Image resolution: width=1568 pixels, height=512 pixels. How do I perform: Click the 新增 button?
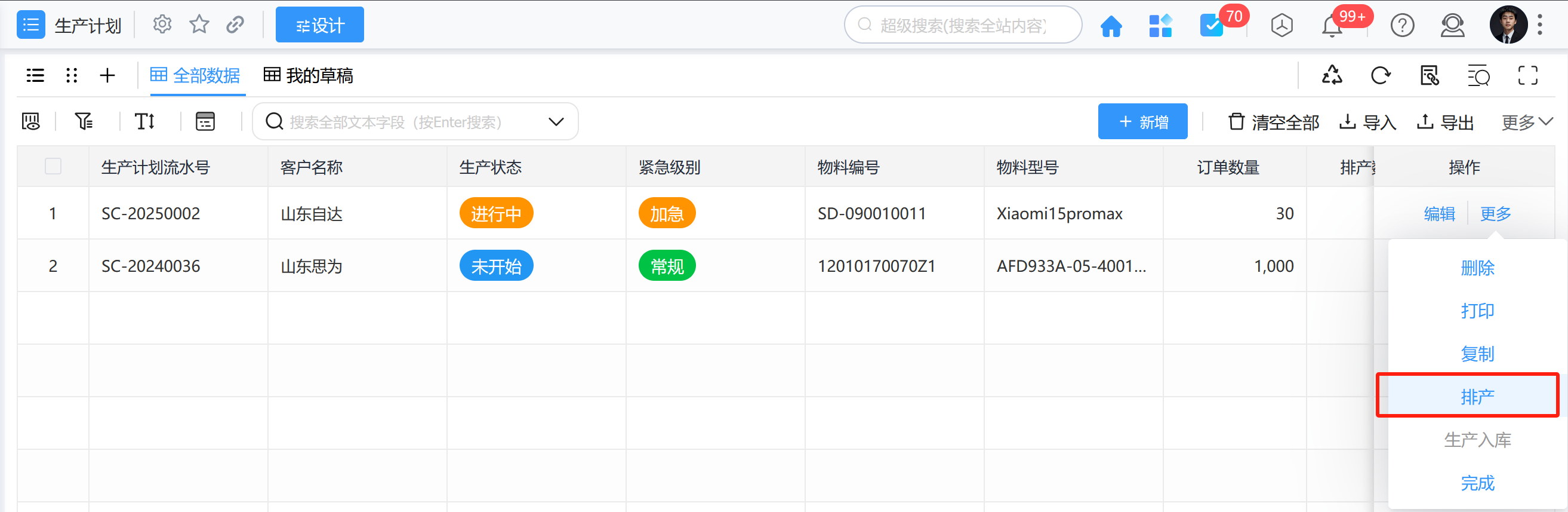point(1142,122)
